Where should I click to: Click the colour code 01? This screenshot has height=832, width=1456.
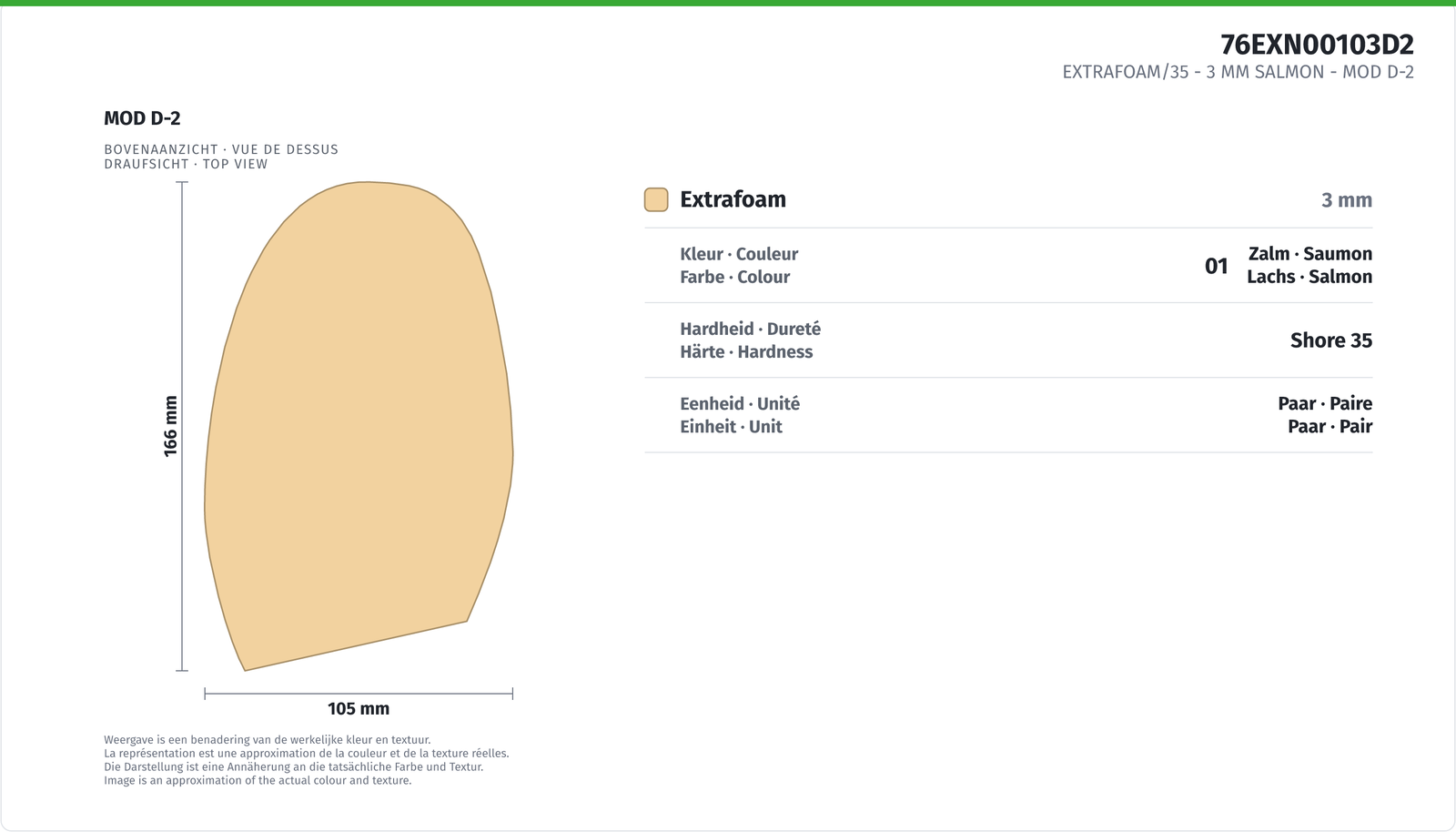click(1217, 266)
